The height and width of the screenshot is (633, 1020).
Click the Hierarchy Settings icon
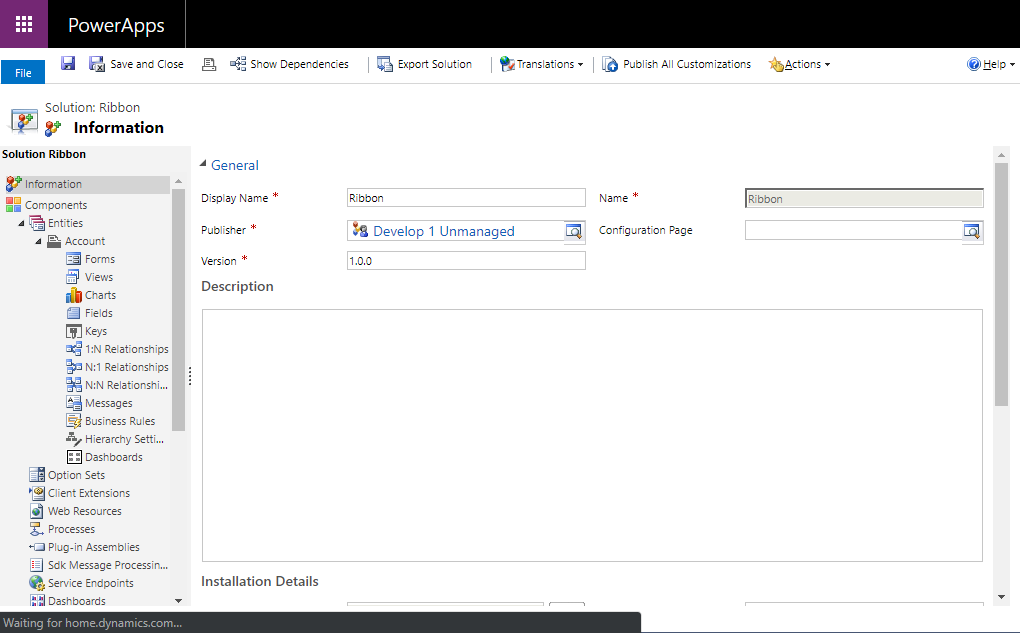(74, 439)
